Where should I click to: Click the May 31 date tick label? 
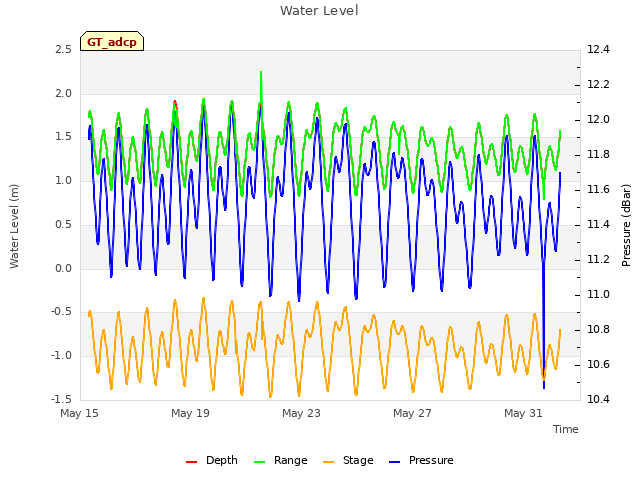(523, 413)
